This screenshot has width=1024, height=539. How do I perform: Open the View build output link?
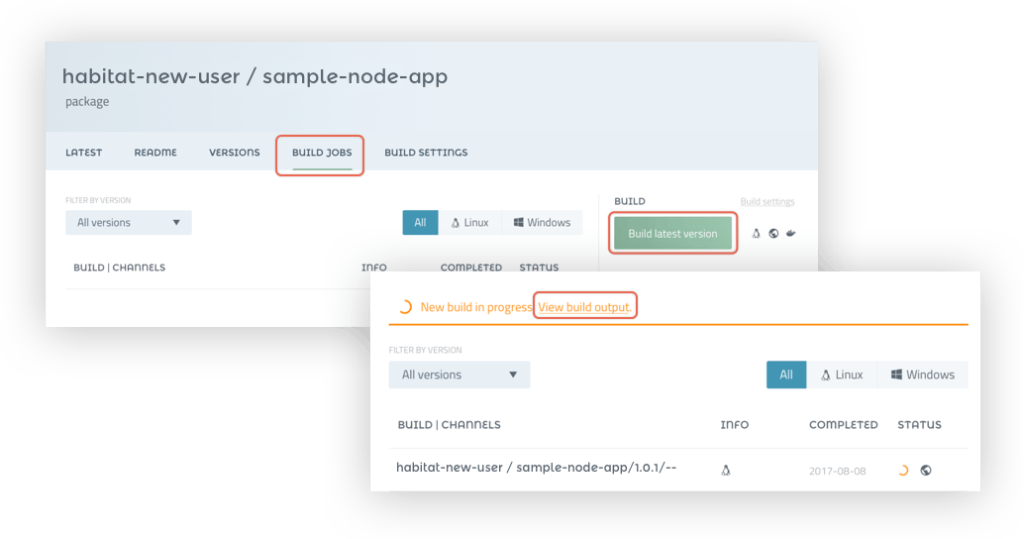(x=584, y=307)
